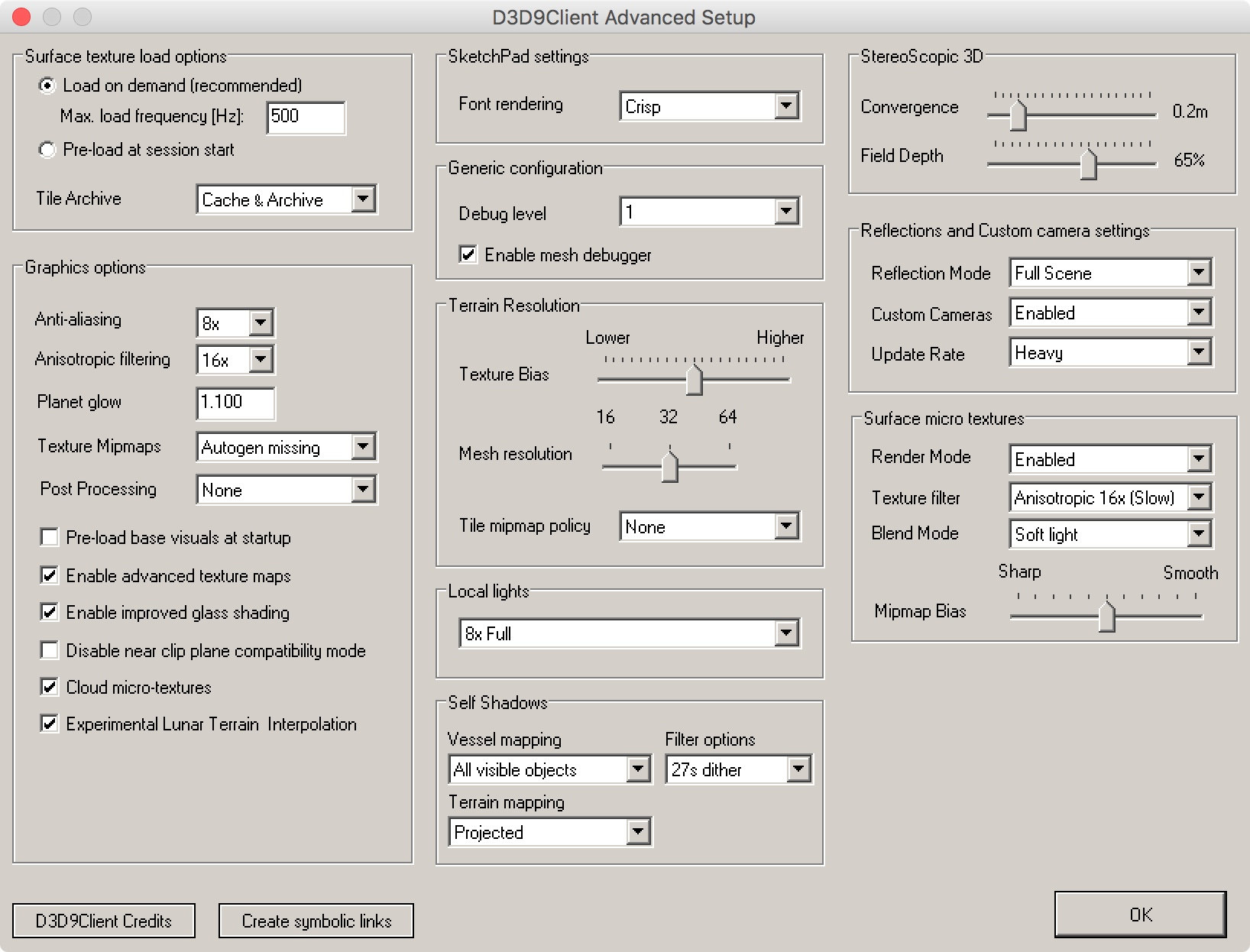Open the Update Rate dropdown
The height and width of the screenshot is (952, 1250).
pos(1111,352)
